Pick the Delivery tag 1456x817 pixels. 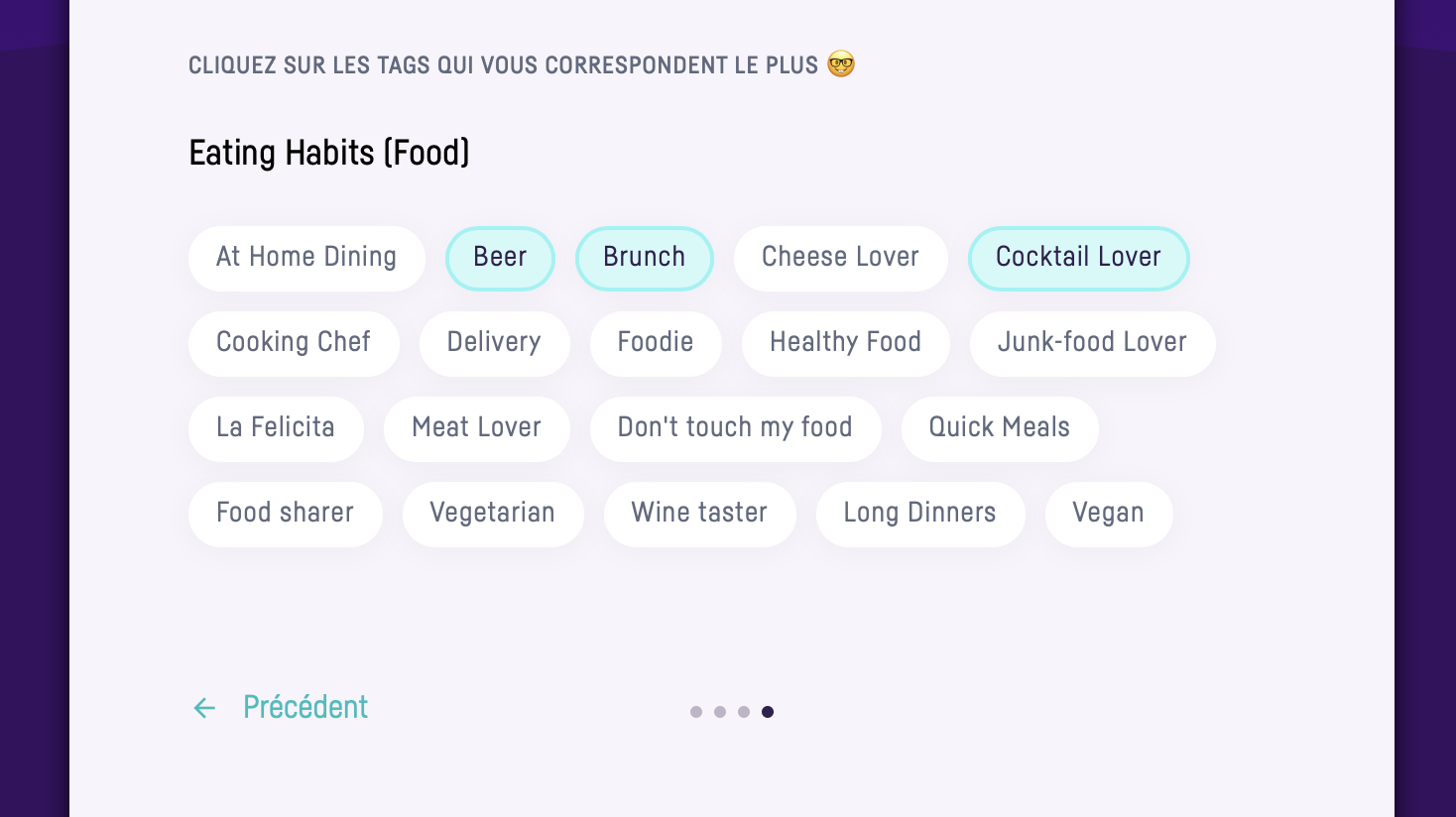pyautogui.click(x=494, y=343)
